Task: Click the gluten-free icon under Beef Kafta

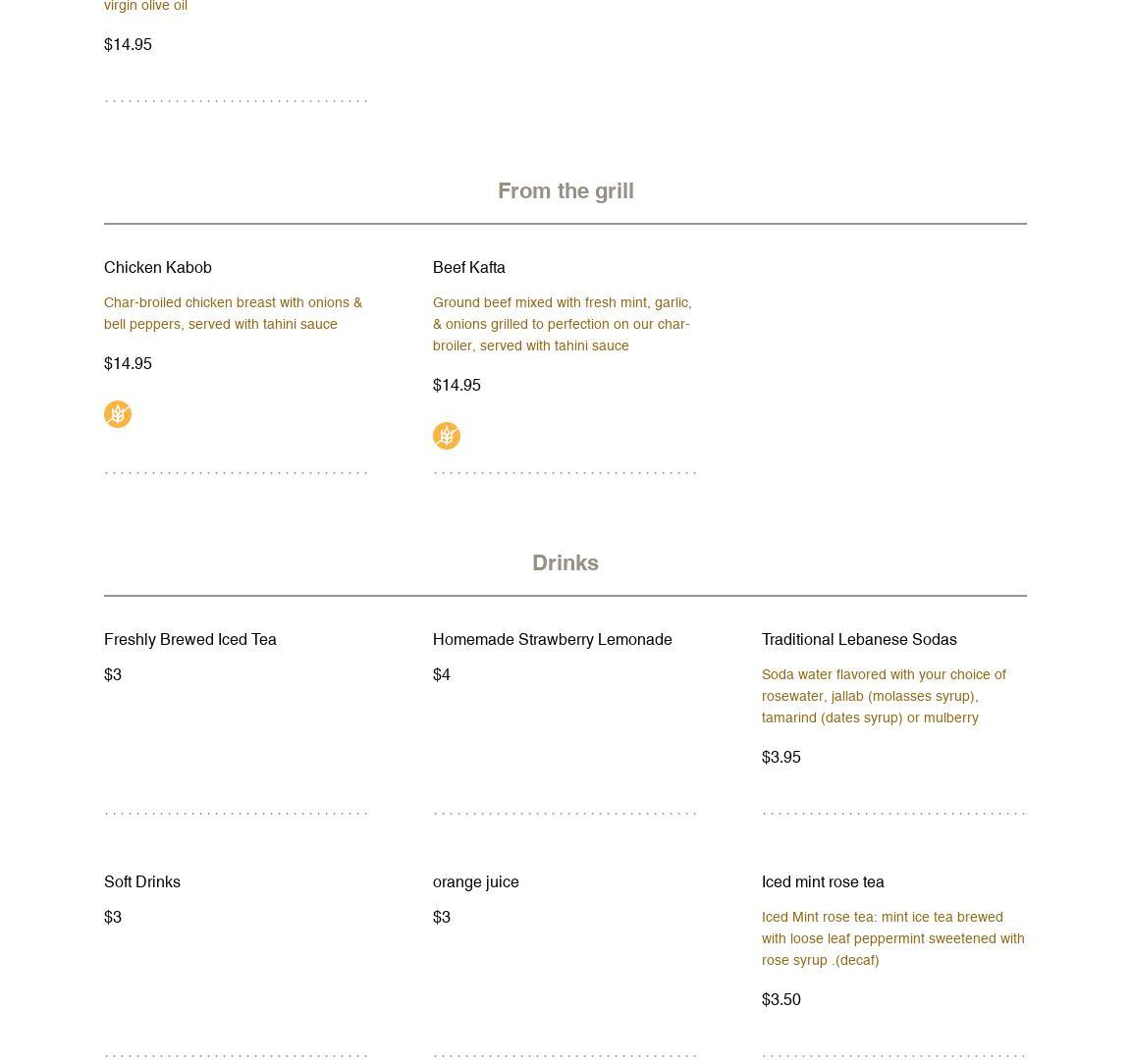Action: tap(447, 436)
